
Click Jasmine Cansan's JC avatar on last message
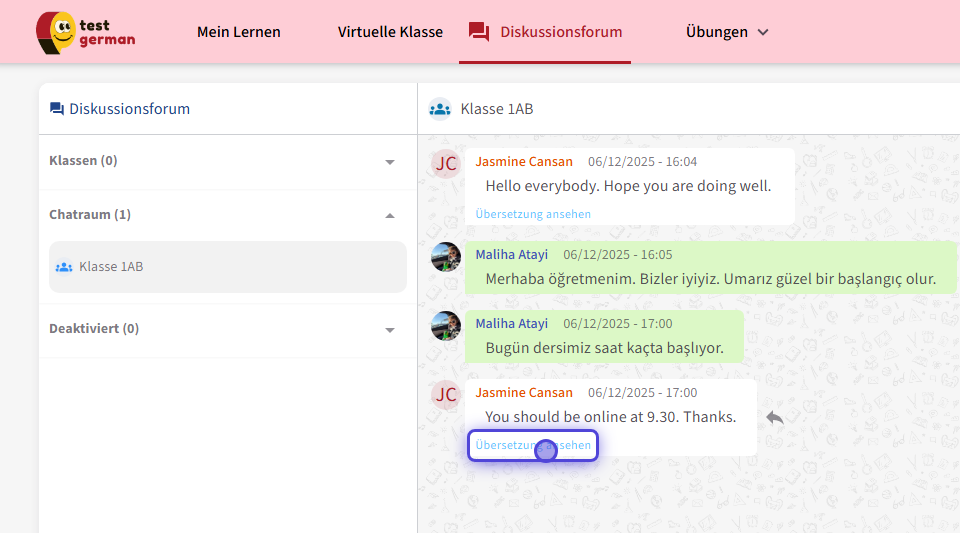446,394
